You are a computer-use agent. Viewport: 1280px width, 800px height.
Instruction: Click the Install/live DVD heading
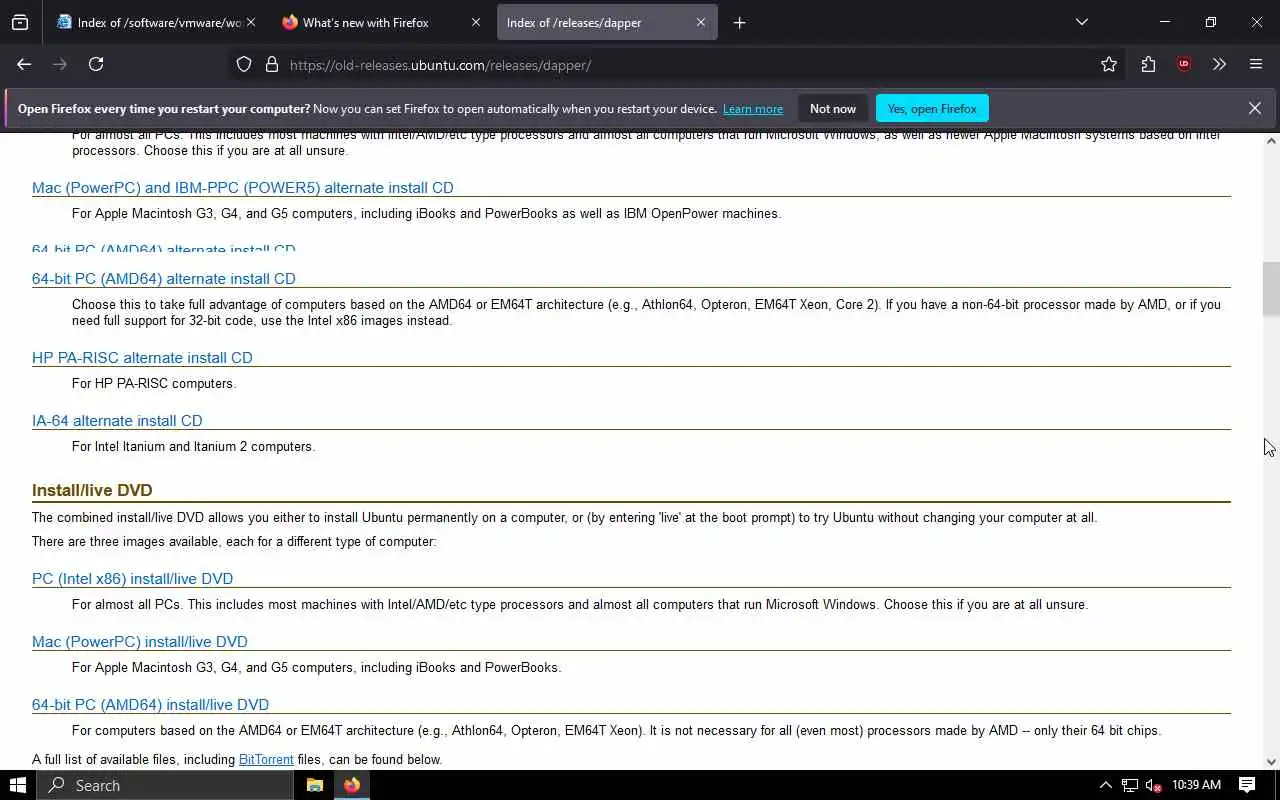(92, 490)
